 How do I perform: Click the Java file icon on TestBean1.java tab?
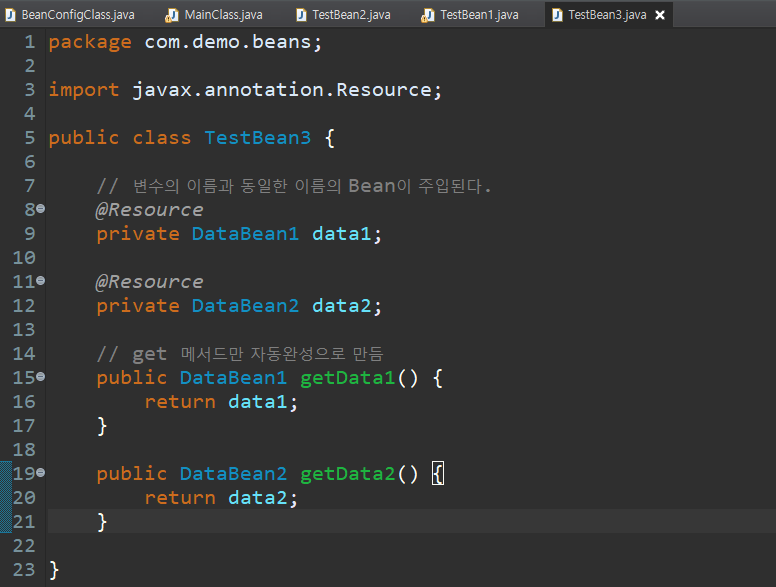(428, 15)
